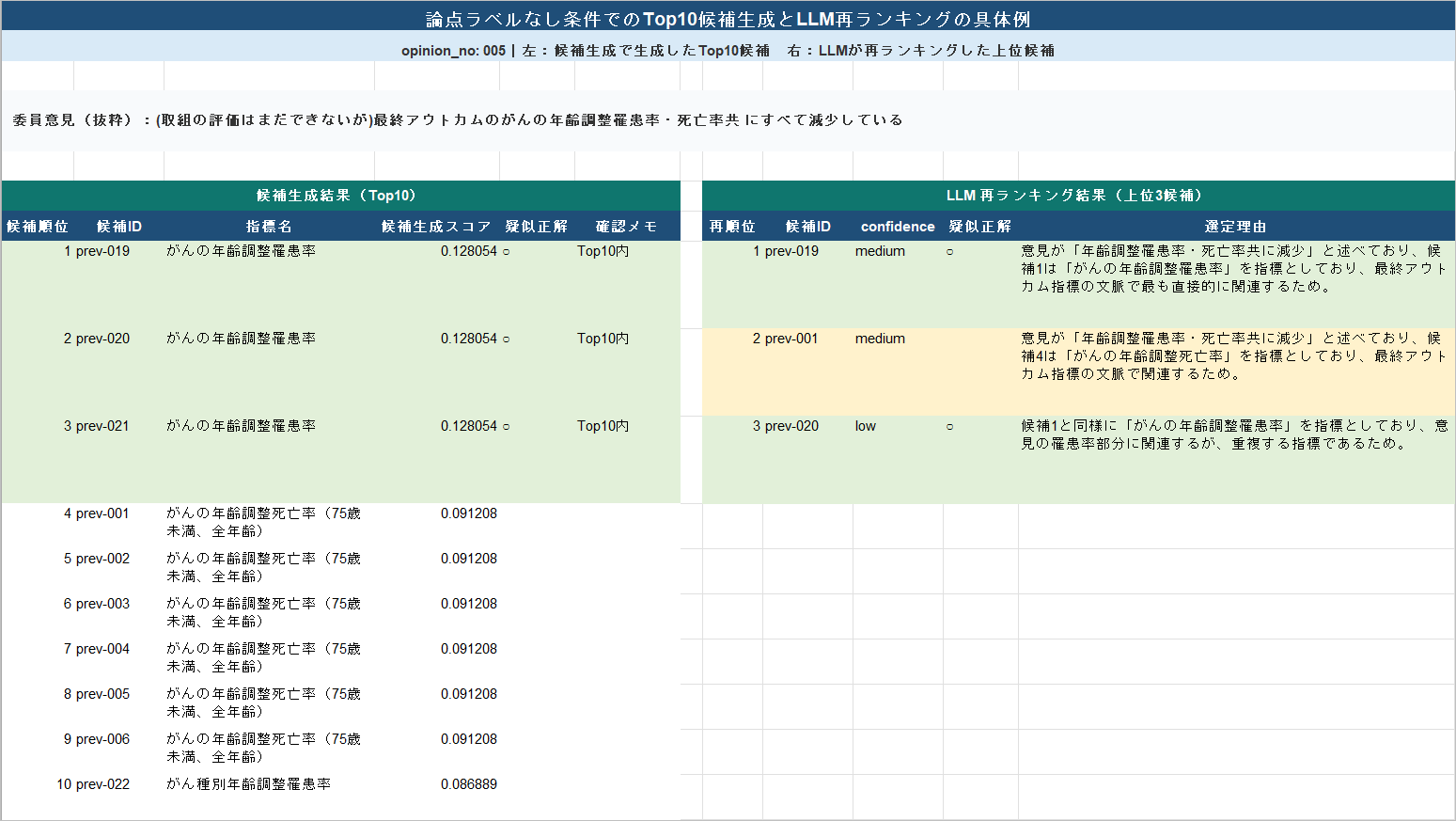
Task: Click the low confidence value
Action: (x=866, y=426)
